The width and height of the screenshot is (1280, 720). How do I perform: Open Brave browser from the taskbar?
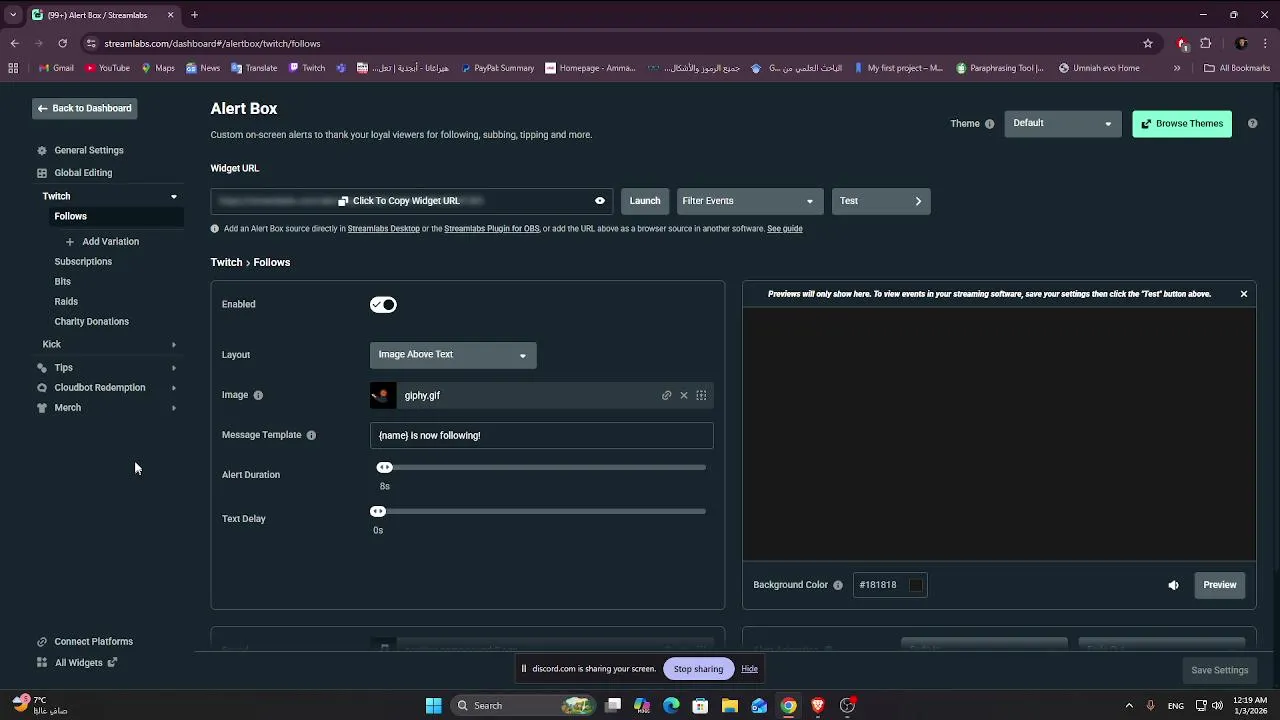(x=818, y=706)
